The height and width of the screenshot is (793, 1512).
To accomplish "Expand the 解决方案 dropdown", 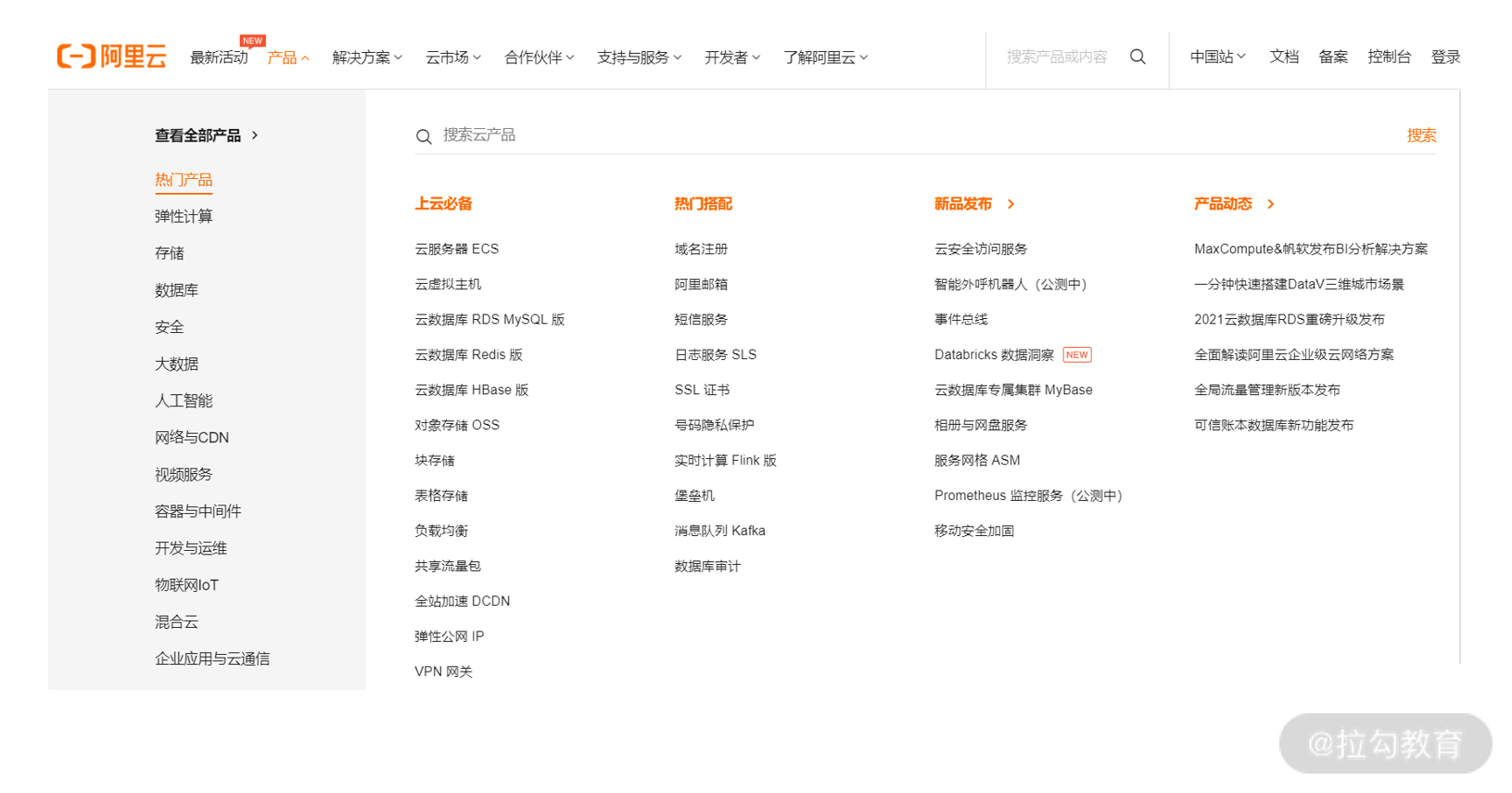I will [367, 58].
